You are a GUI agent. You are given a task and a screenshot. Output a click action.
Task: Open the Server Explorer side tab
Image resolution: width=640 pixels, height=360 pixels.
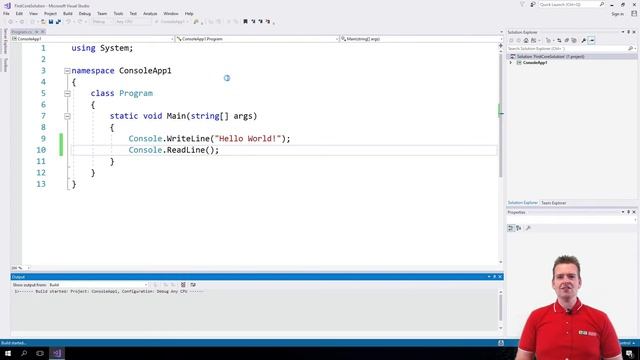(5, 41)
